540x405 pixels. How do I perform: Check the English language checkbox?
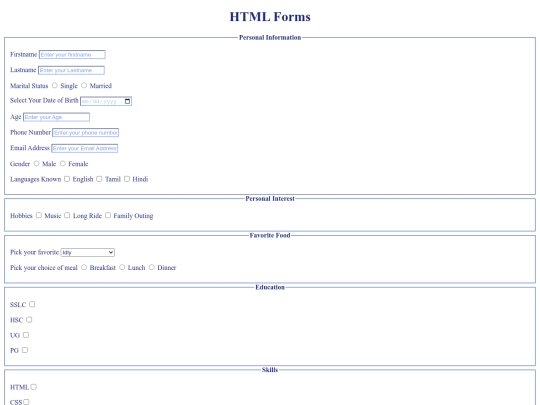point(67,179)
